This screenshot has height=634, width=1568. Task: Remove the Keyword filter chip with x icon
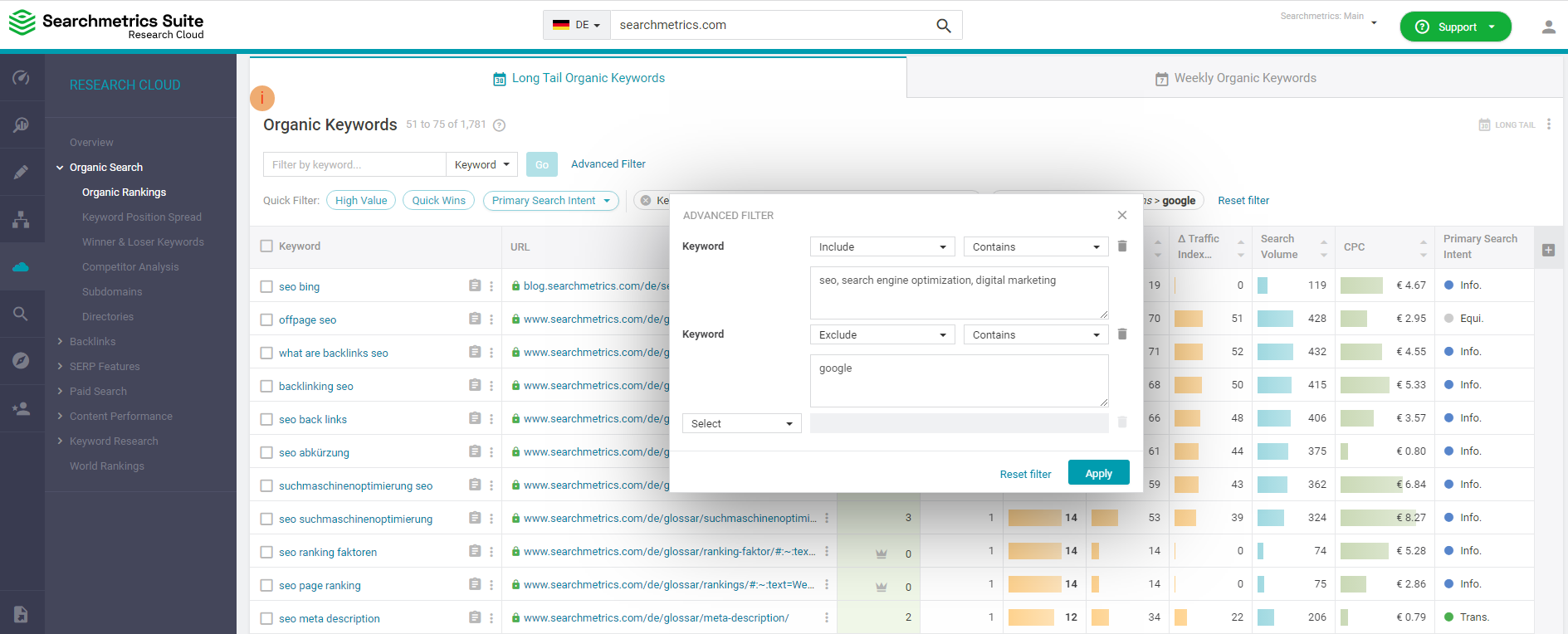point(646,201)
